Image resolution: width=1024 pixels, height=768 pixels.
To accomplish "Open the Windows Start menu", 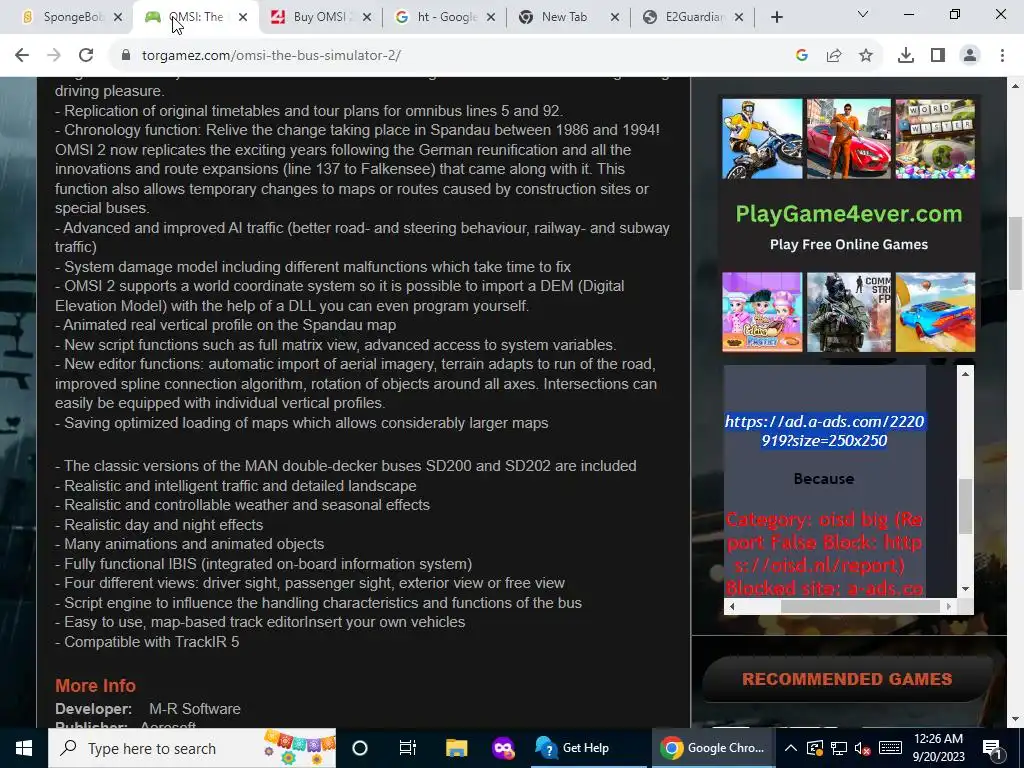I will [24, 748].
